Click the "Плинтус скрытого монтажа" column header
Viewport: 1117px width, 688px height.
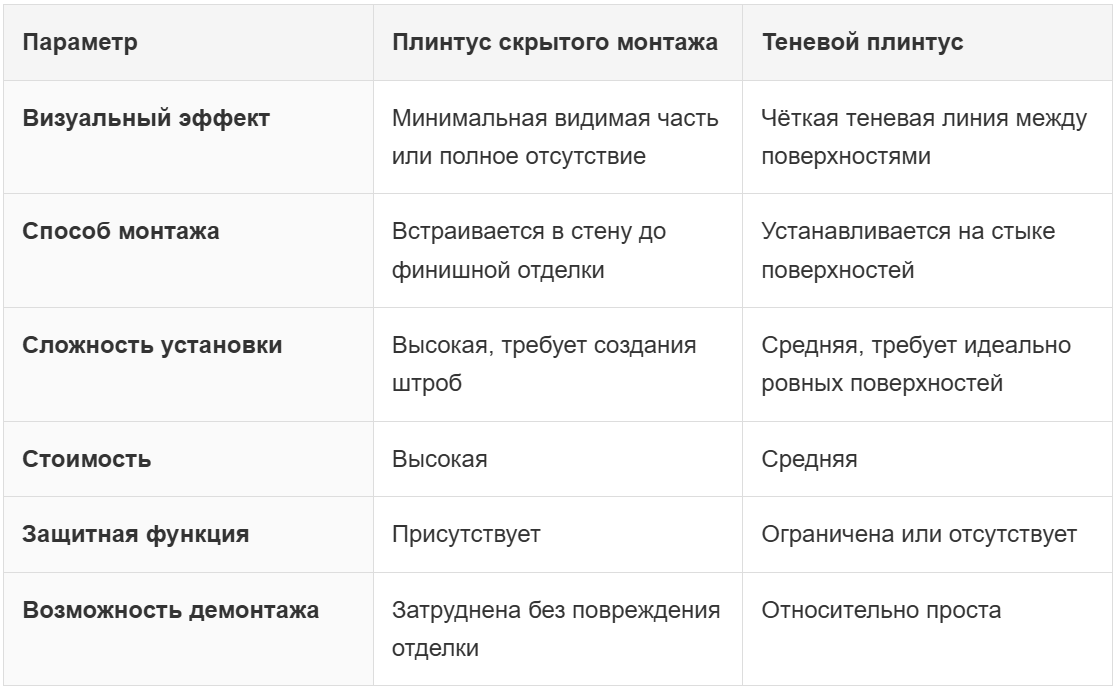pyautogui.click(x=555, y=43)
